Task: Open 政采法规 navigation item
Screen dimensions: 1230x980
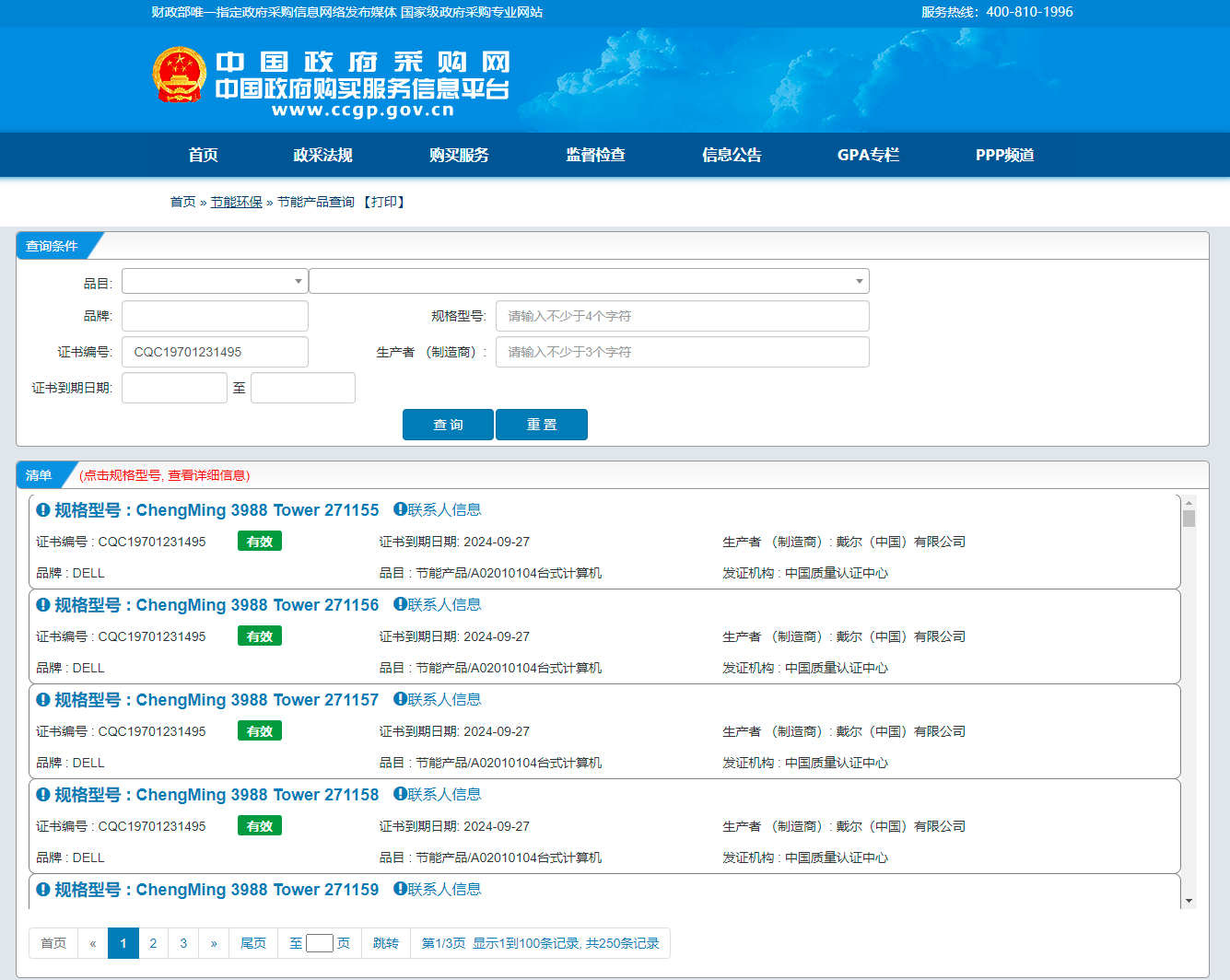Action: click(322, 155)
